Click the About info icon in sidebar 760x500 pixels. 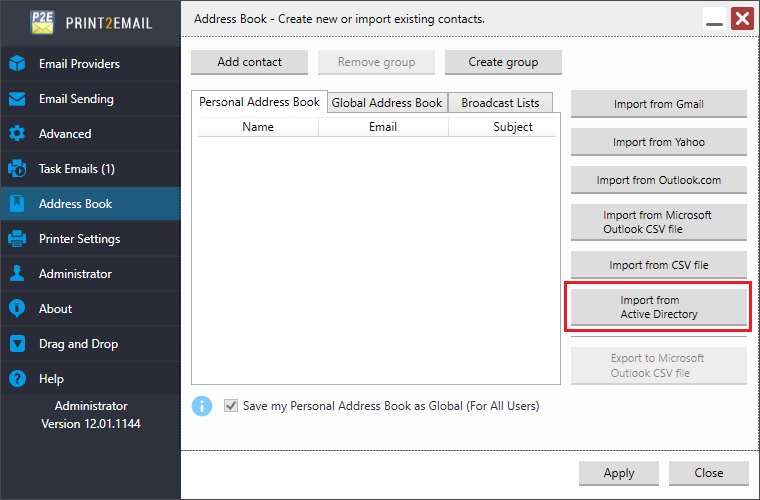(x=17, y=308)
